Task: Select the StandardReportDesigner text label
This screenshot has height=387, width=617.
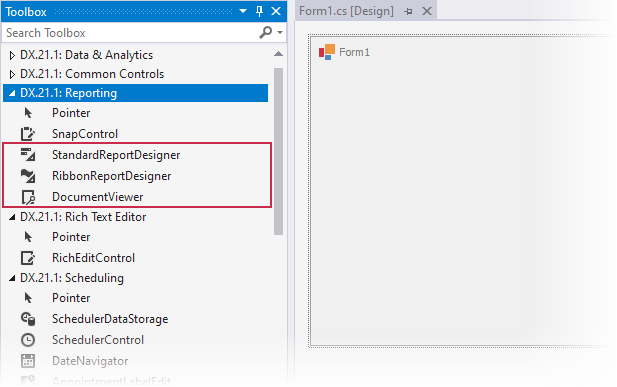Action: point(116,155)
